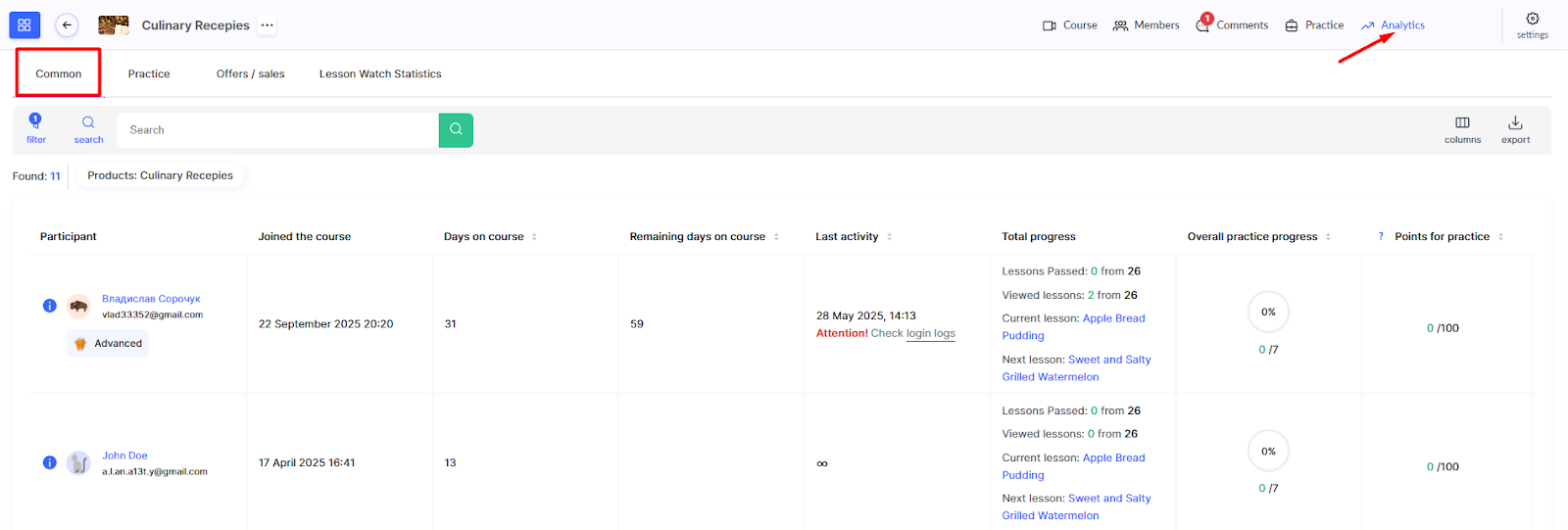
Task: Open the settings gear icon
Action: 1532,20
